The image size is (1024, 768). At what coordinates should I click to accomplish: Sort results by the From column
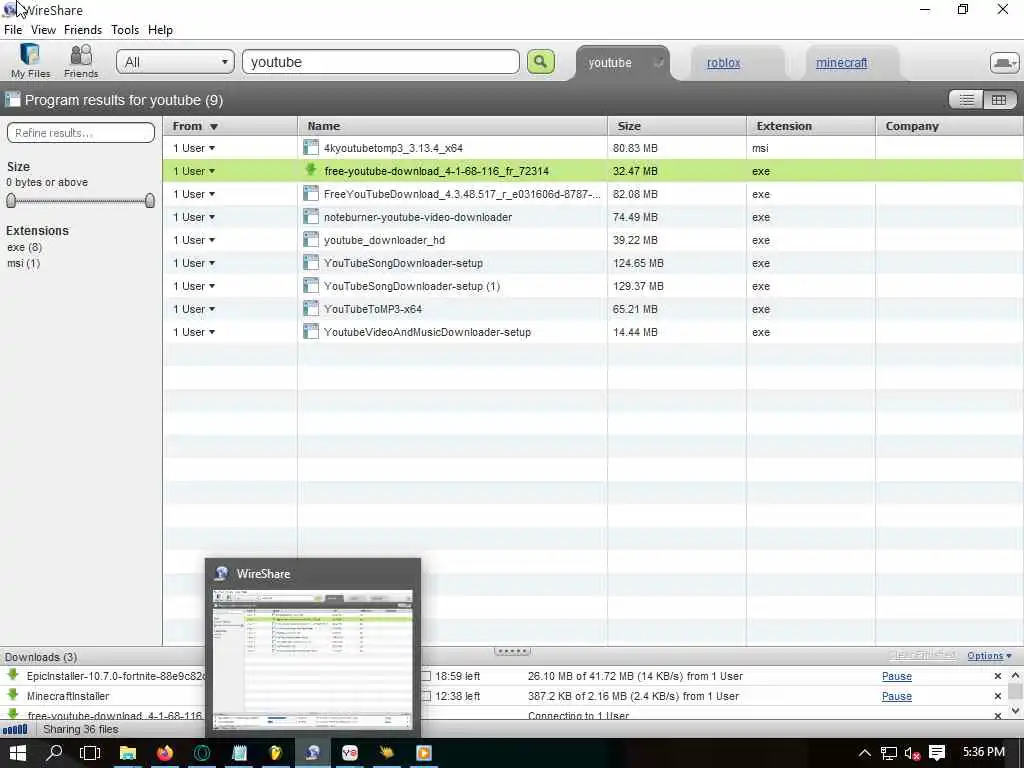coord(230,126)
